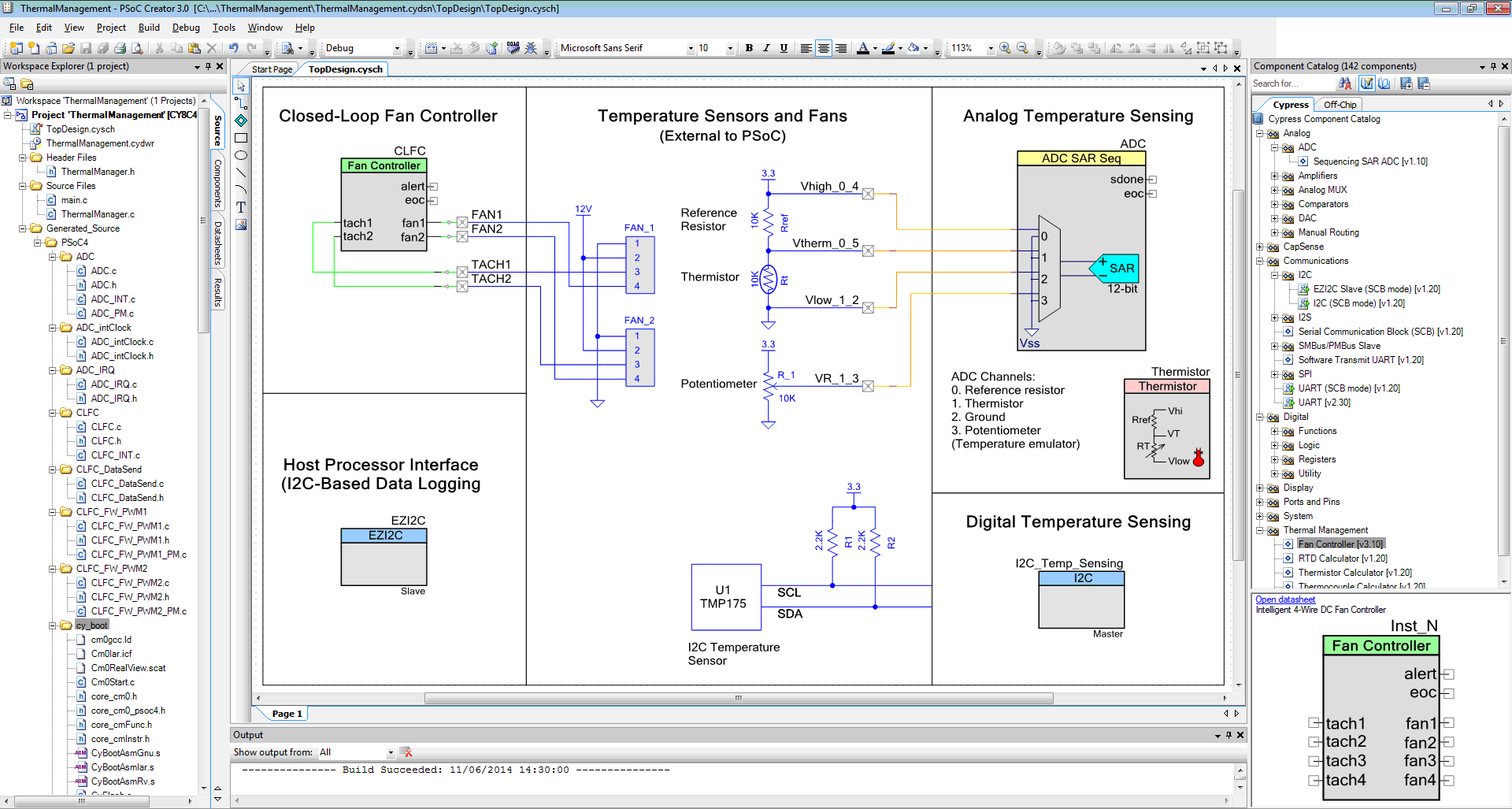Toggle center text alignment

click(823, 48)
